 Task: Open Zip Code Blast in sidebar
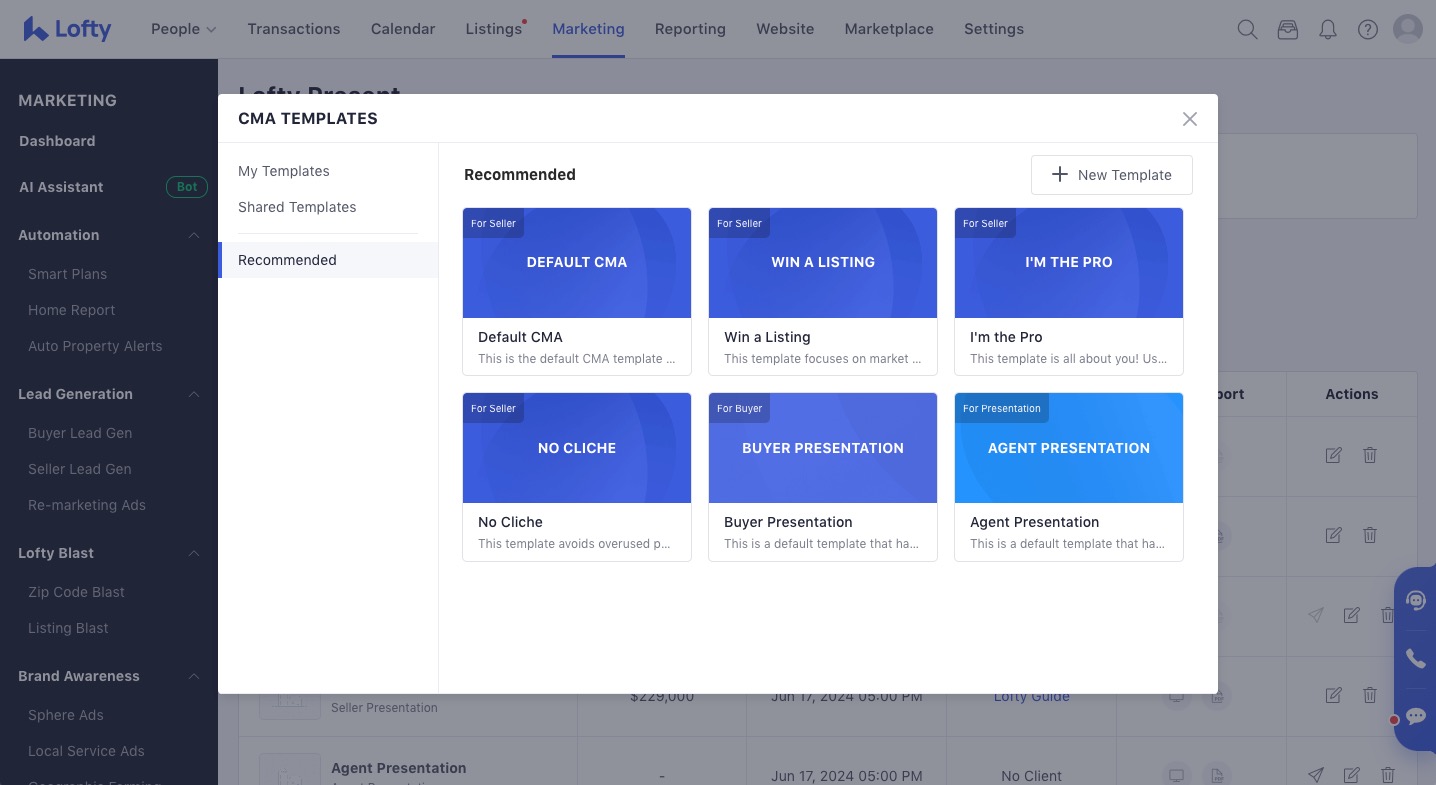pyautogui.click(x=76, y=592)
